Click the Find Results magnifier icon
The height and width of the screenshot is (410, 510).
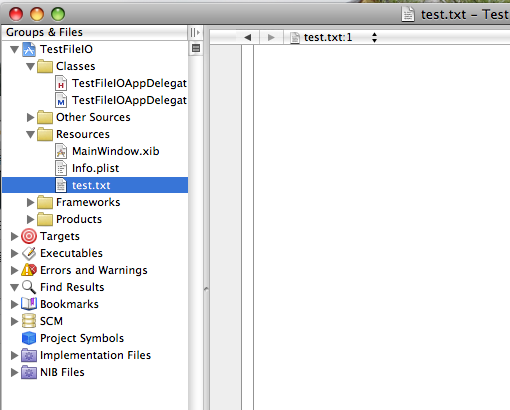pos(29,287)
